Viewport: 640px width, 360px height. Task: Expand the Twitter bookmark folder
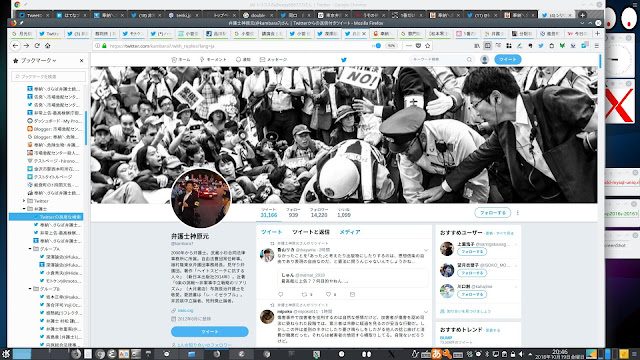24,201
